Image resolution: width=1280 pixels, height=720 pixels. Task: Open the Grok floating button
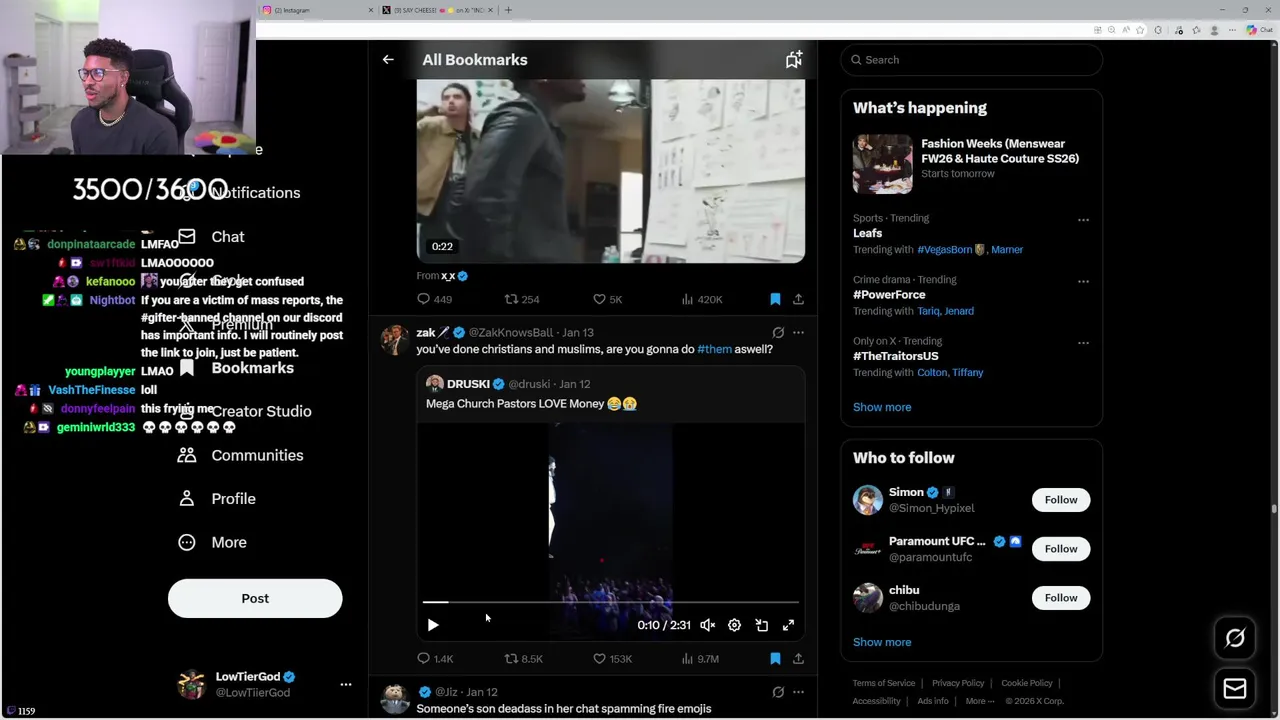pyautogui.click(x=1235, y=638)
